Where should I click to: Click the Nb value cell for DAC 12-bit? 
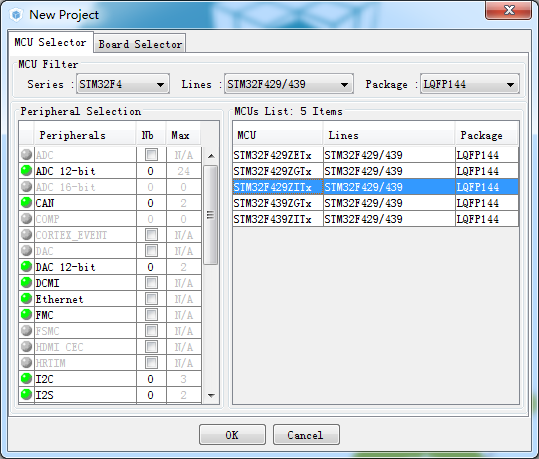point(151,267)
